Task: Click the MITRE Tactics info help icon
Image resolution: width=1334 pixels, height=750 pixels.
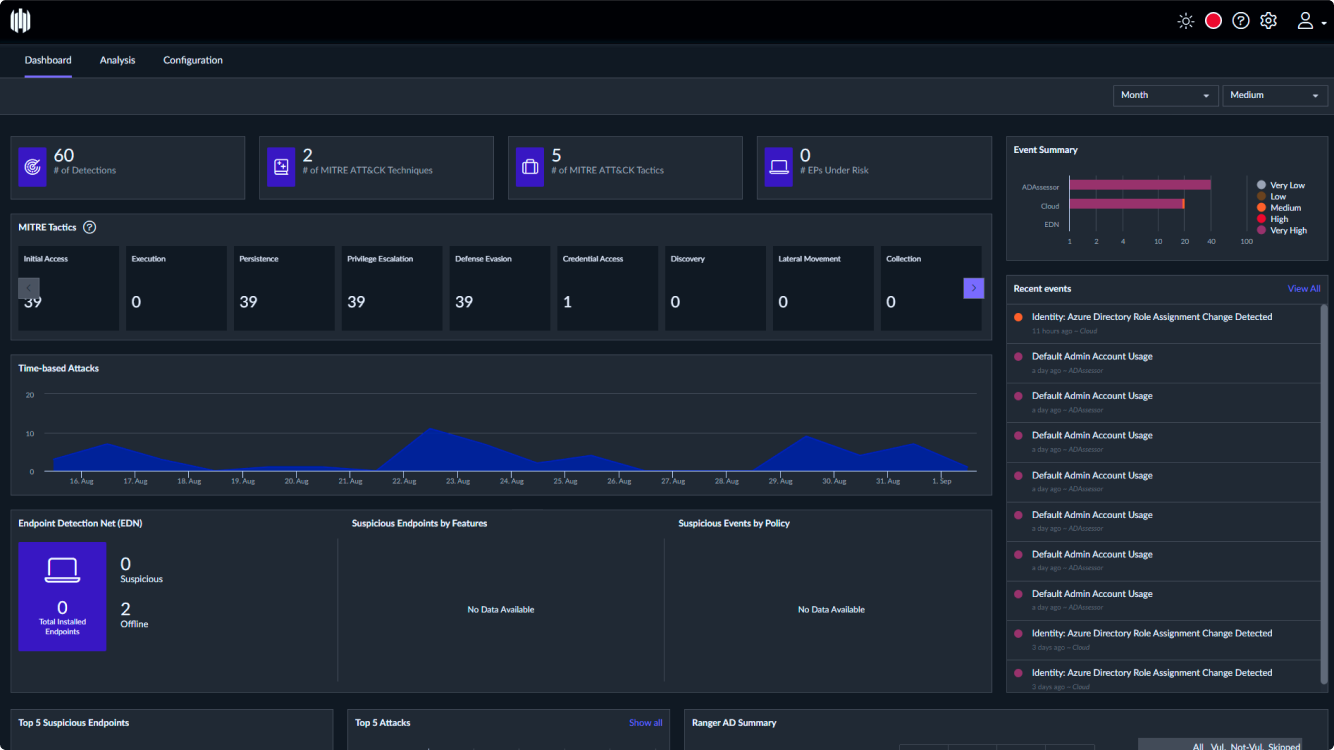Action: click(90, 228)
